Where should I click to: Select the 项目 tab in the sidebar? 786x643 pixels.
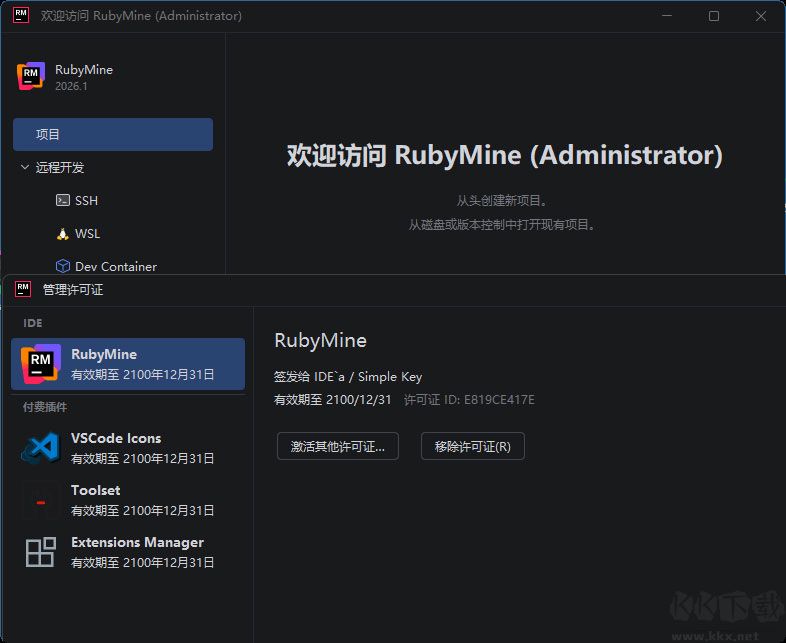113,134
